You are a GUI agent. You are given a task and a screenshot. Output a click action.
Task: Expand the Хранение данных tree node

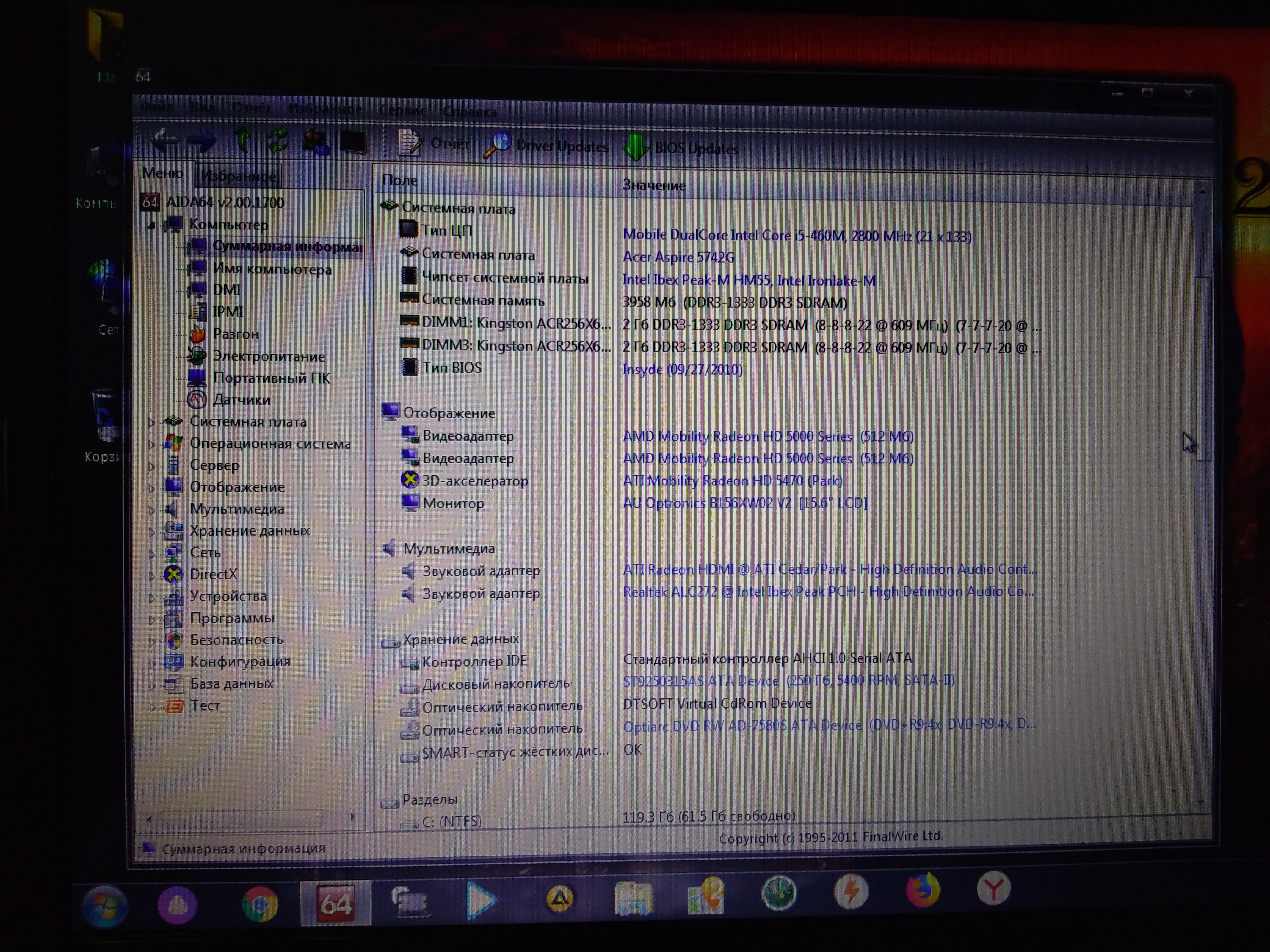point(151,532)
